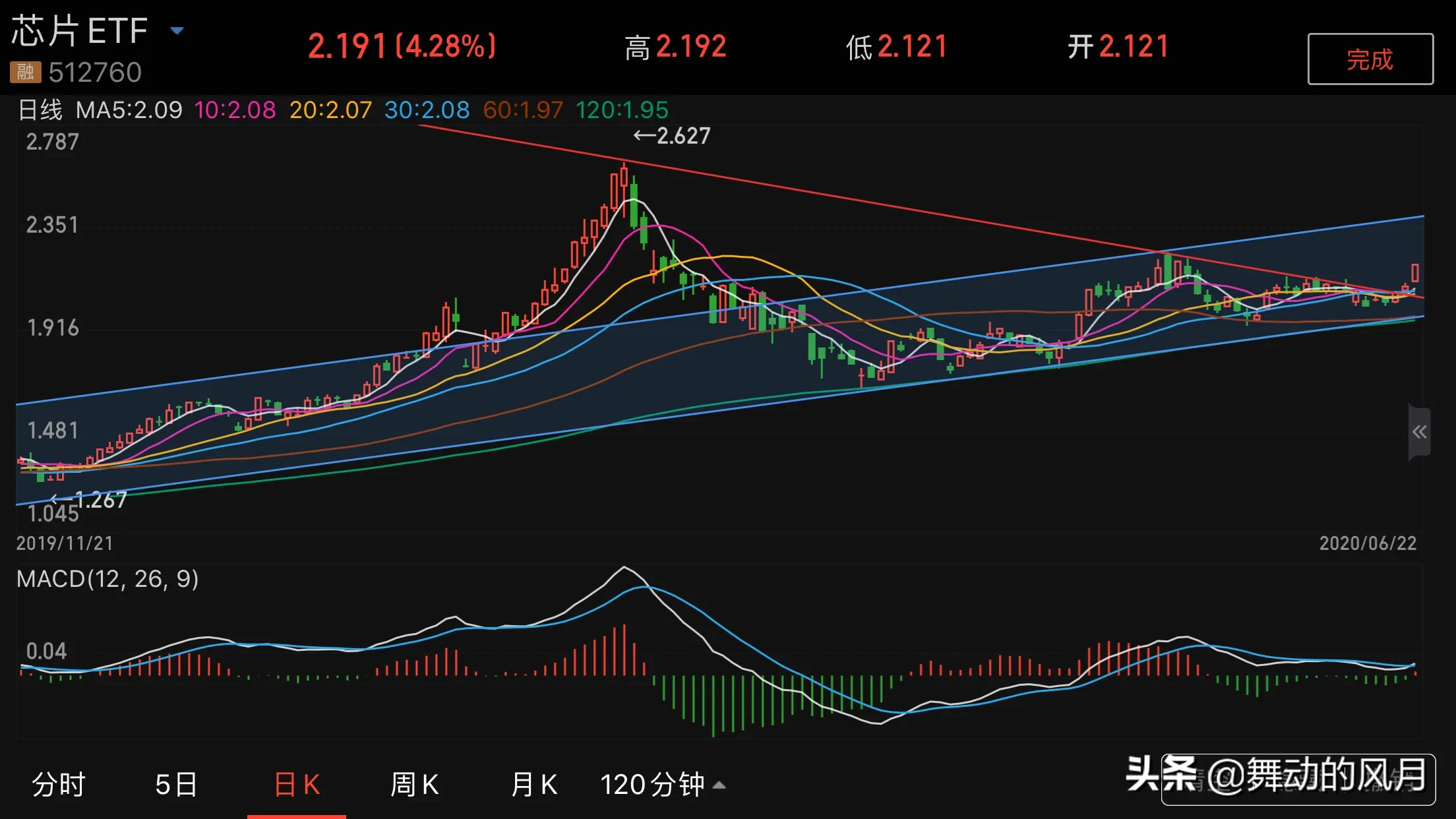Expand the 120分钟 period dropdown

click(662, 784)
